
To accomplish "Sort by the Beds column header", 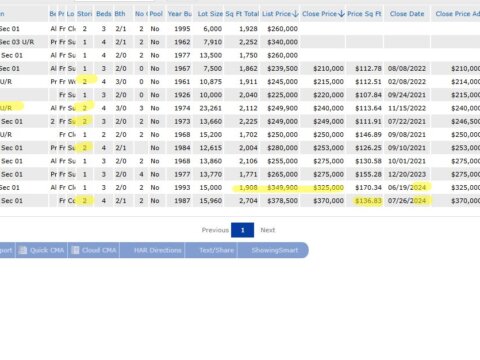I will [x=104, y=14].
